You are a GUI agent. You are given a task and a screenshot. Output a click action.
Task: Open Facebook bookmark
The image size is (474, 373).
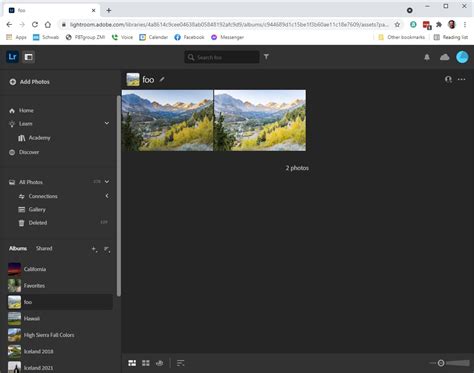point(189,37)
